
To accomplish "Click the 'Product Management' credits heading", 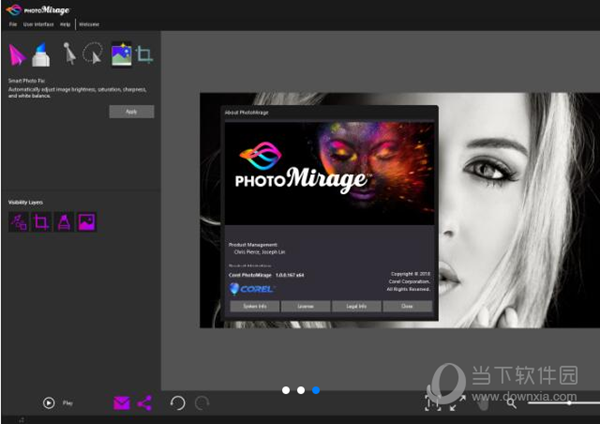I will pos(253,245).
